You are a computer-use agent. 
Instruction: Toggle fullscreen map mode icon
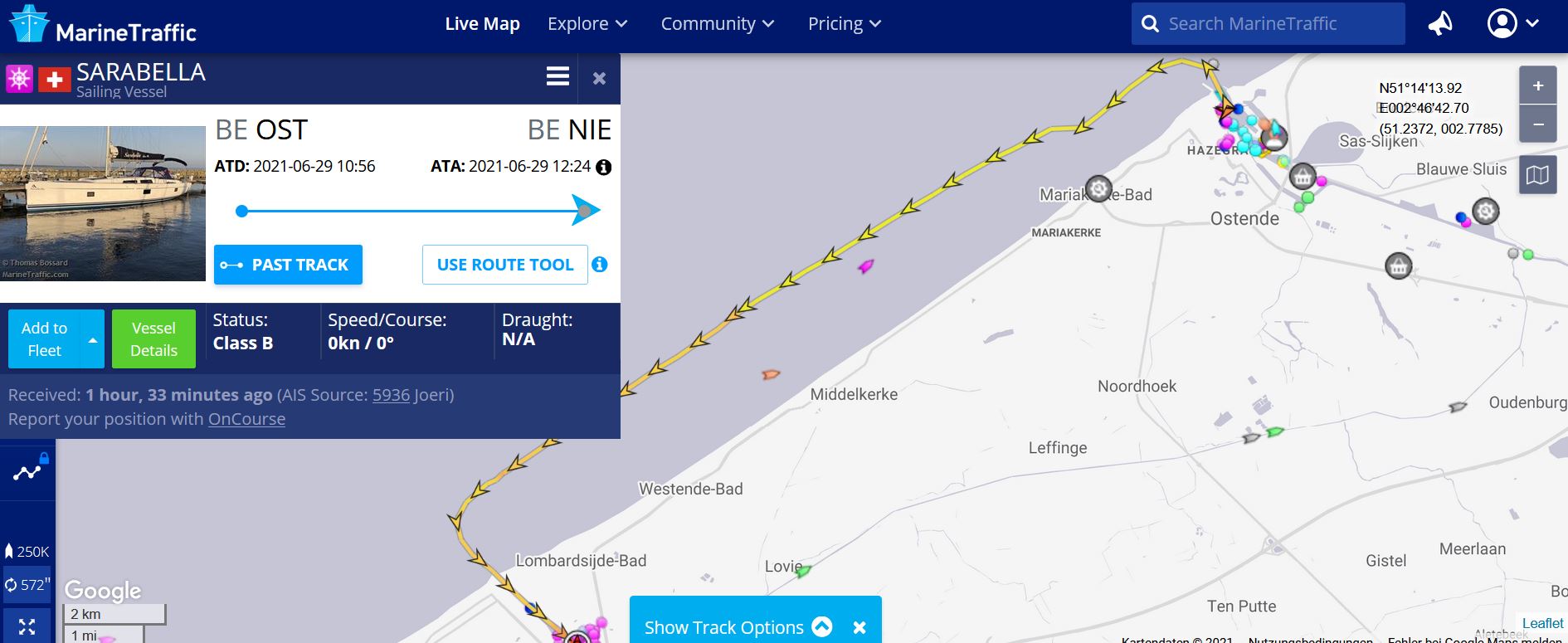(x=27, y=627)
